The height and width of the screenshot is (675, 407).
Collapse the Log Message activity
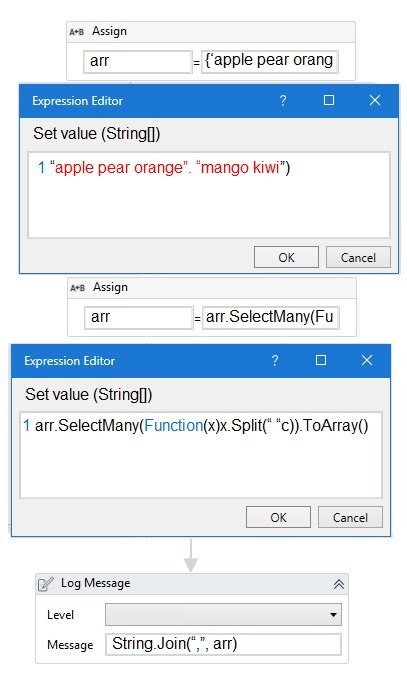(339, 584)
